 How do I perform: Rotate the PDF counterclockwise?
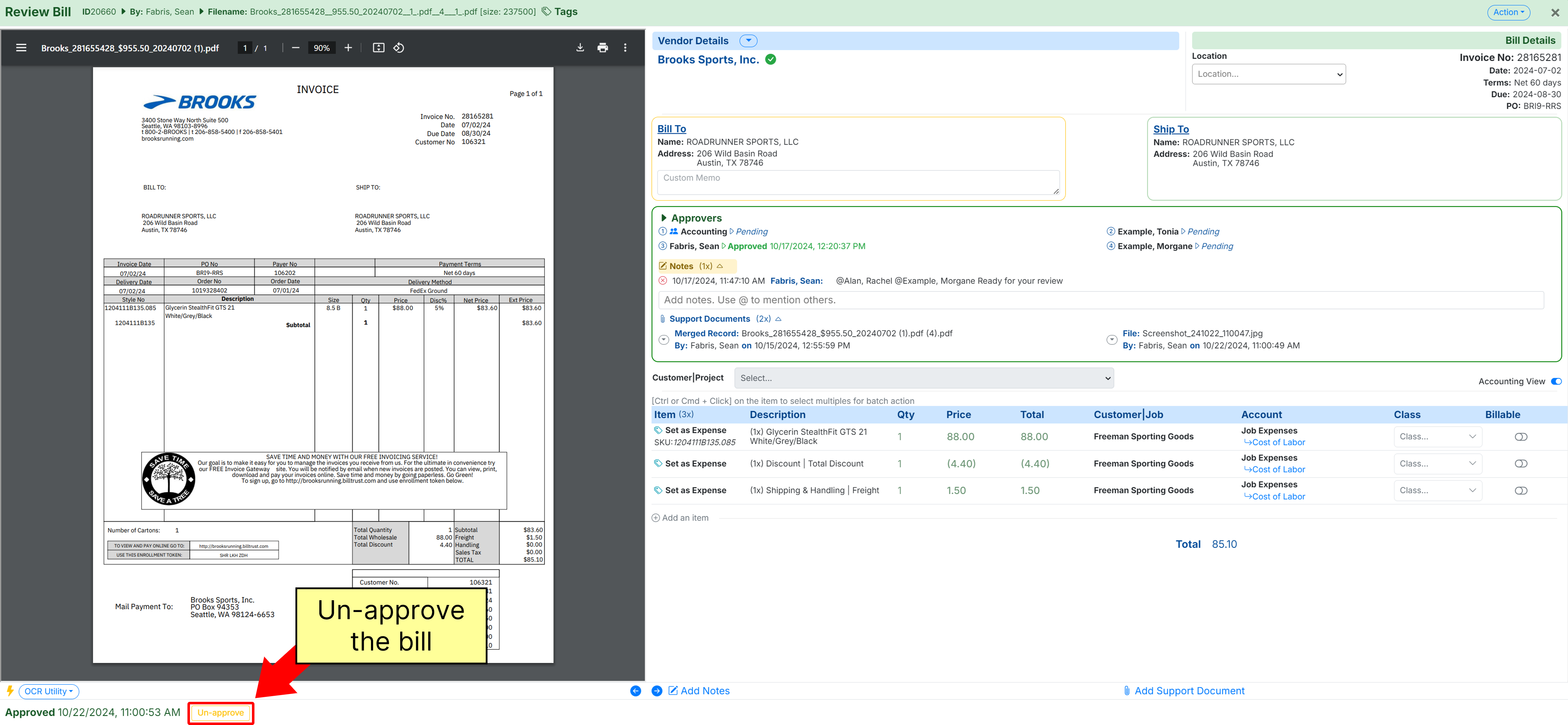tap(399, 47)
